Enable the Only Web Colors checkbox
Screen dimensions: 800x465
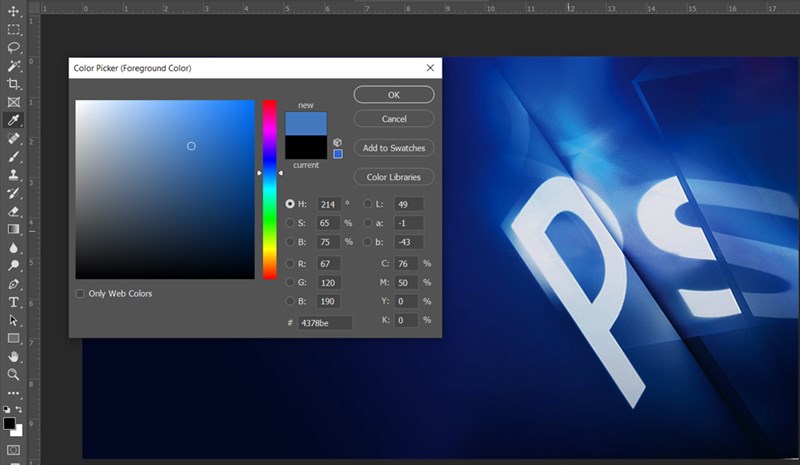tap(80, 293)
